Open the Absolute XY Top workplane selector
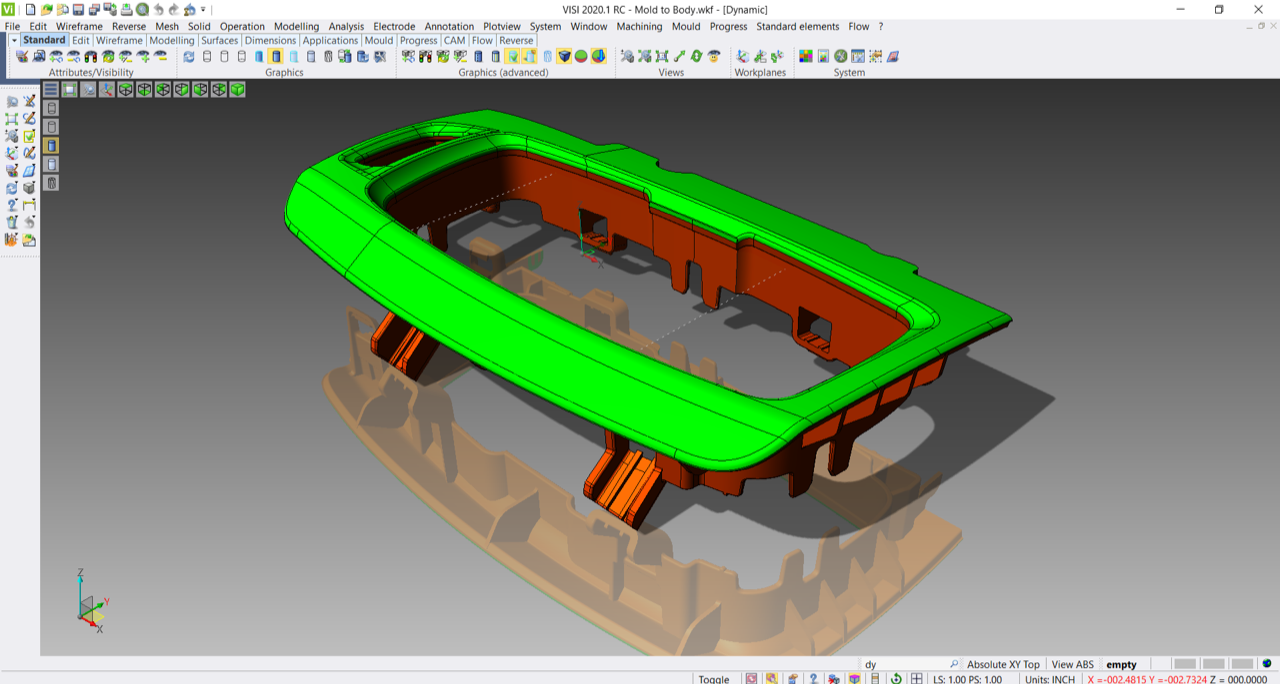1280x684 pixels. click(x=1003, y=664)
